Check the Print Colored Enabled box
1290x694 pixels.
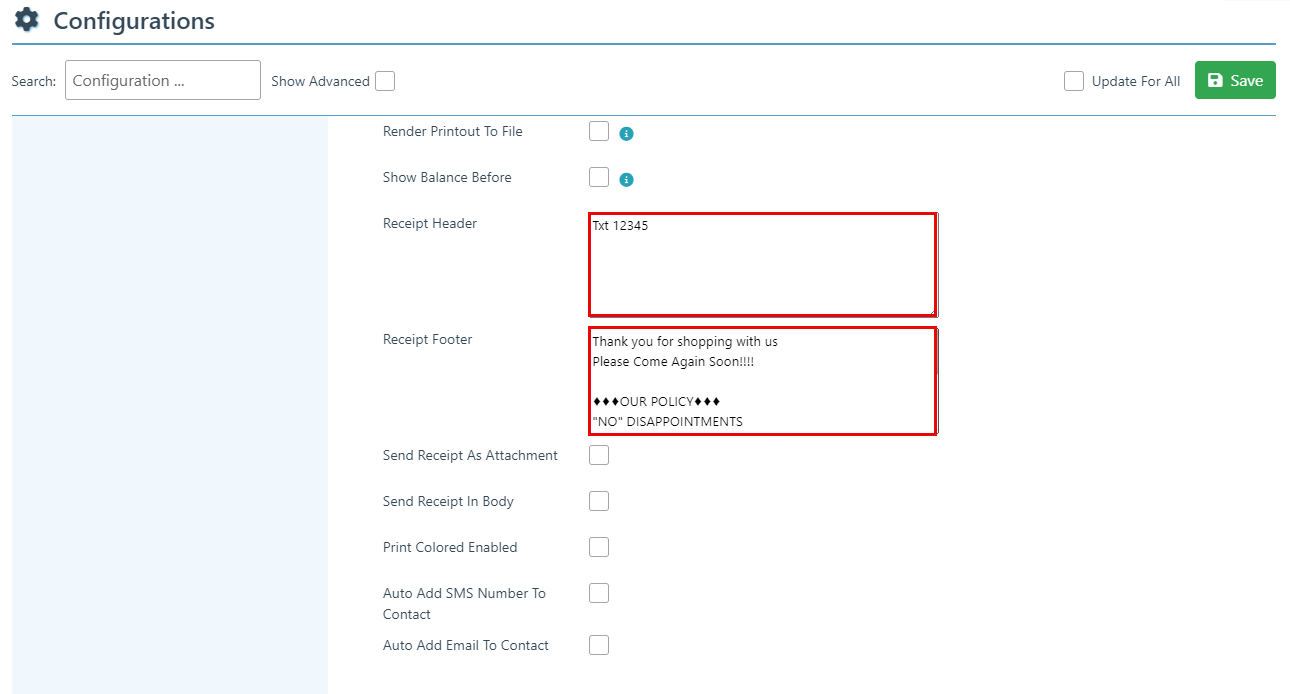tap(599, 547)
